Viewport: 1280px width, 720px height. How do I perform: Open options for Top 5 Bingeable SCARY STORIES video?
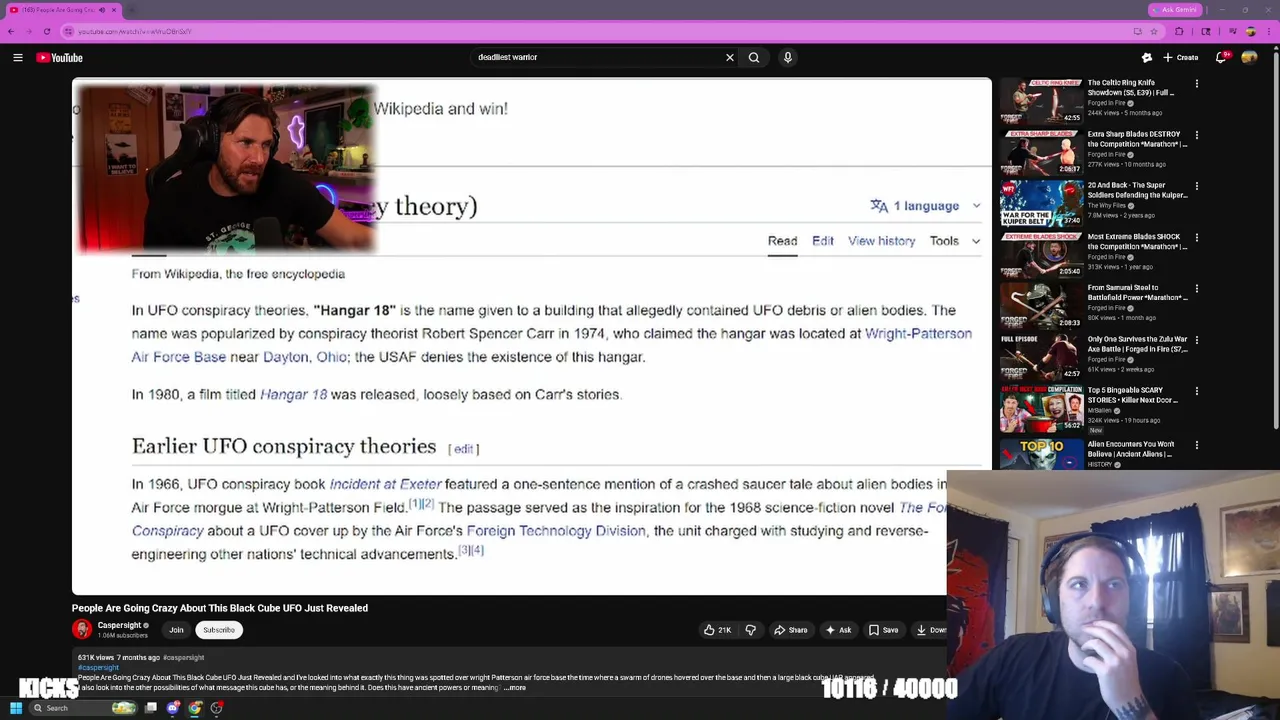click(1197, 391)
